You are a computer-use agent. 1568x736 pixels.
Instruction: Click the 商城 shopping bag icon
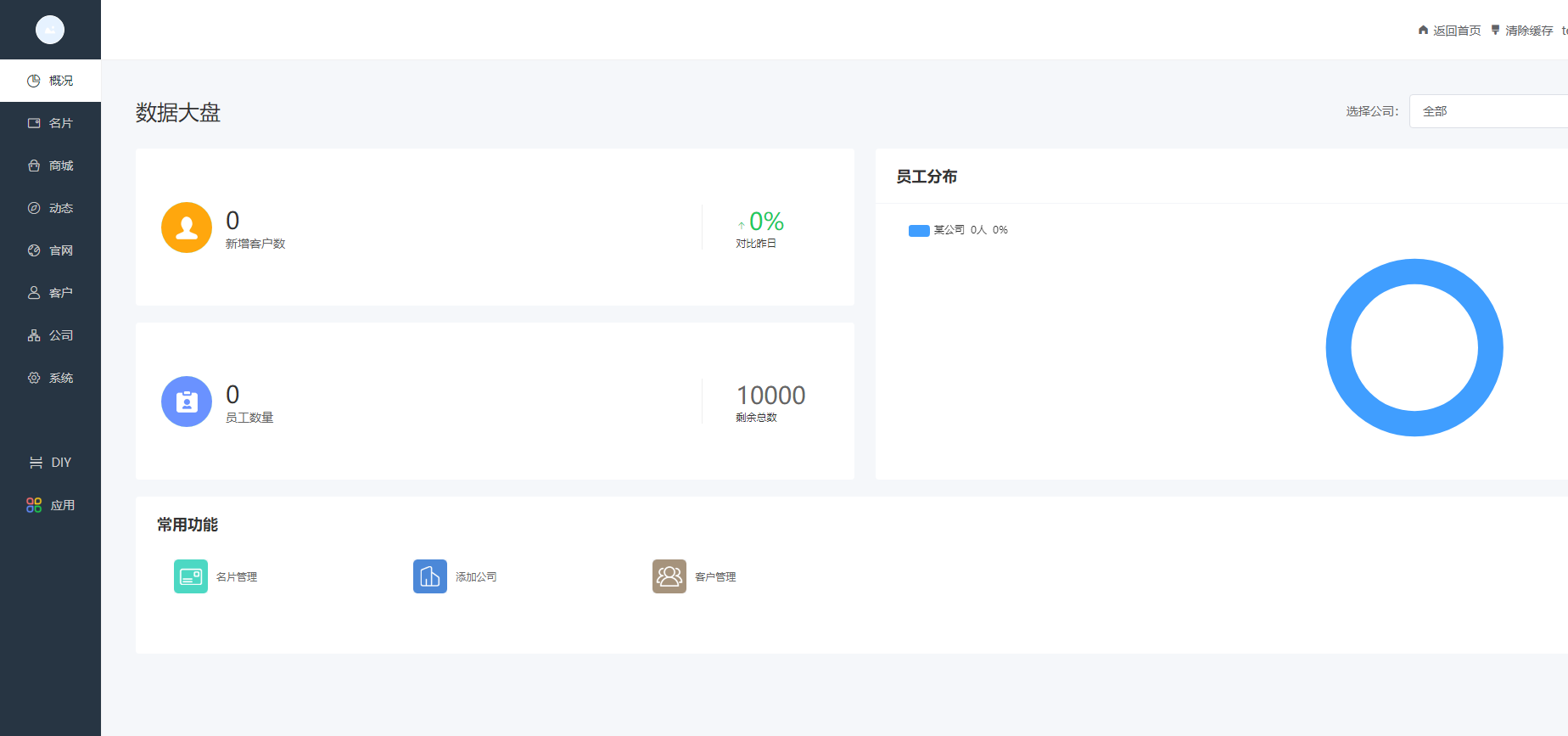(x=34, y=166)
